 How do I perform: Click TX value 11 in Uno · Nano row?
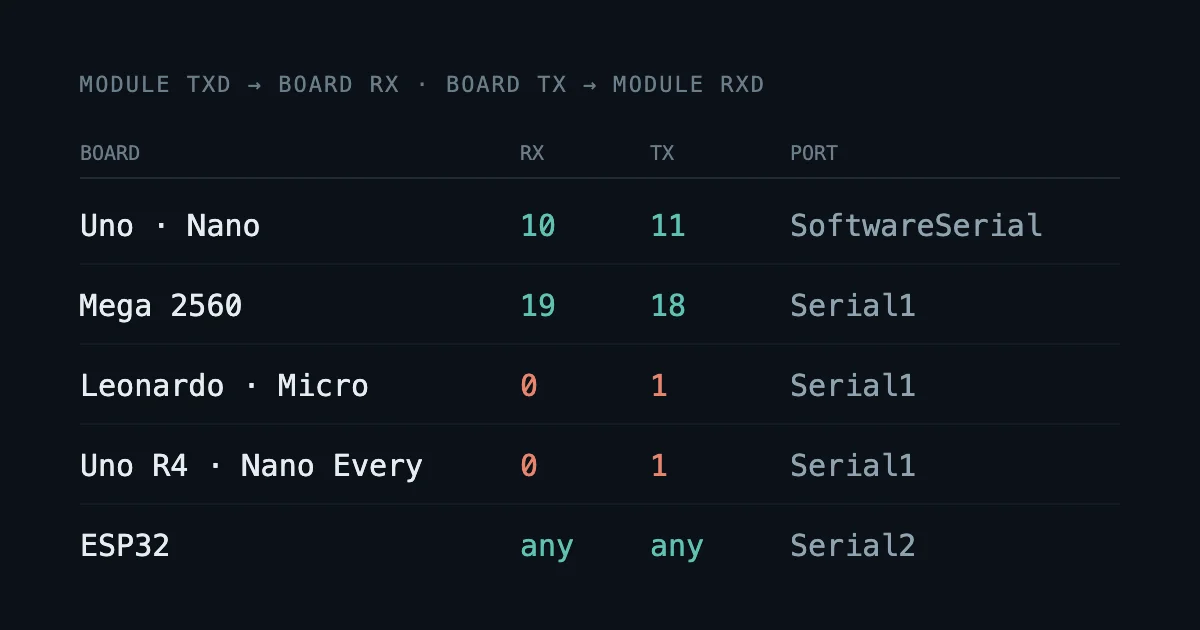(x=668, y=225)
